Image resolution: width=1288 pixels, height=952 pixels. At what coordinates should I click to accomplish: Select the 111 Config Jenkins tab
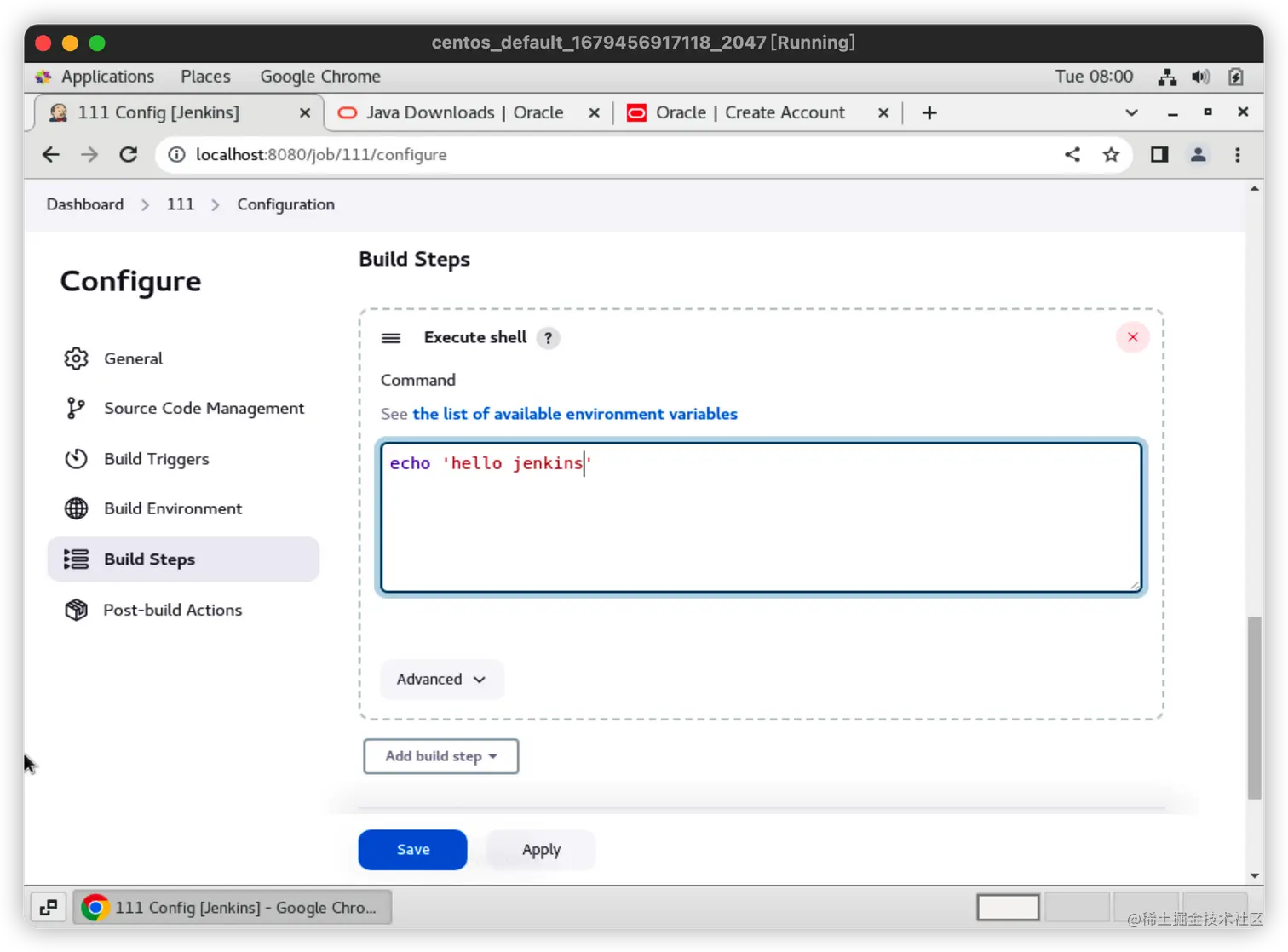click(158, 112)
